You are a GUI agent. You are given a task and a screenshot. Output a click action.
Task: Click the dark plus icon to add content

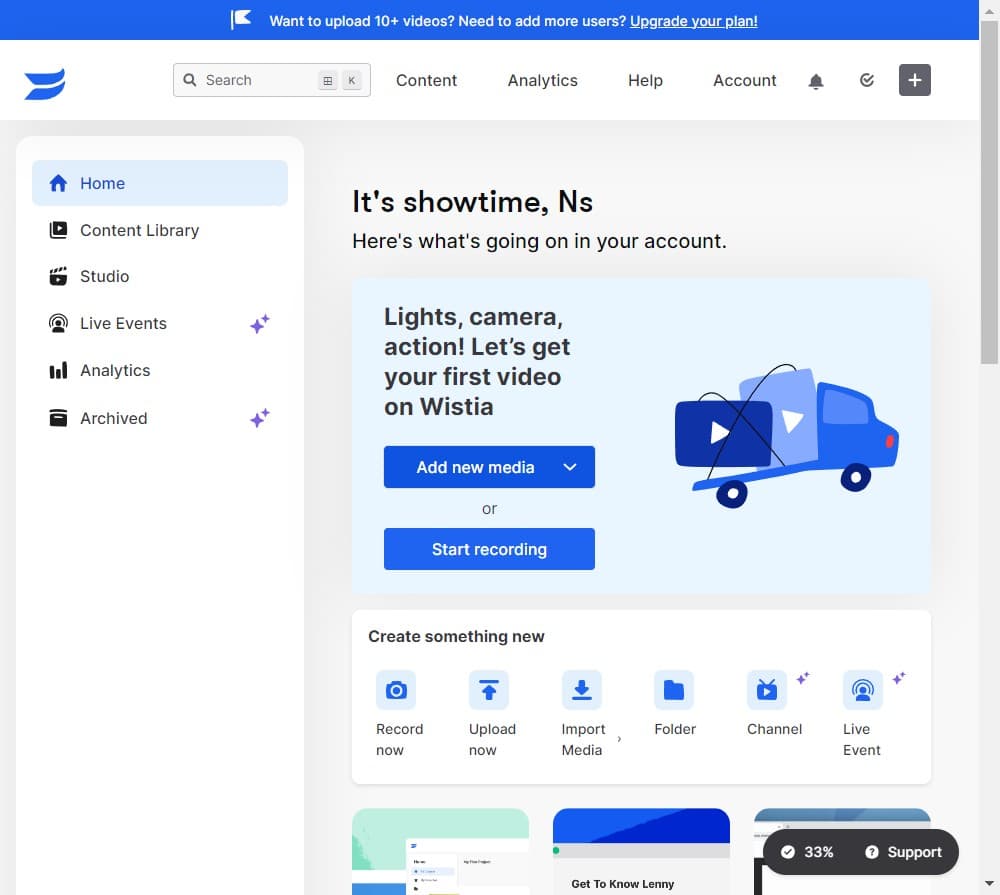click(914, 80)
